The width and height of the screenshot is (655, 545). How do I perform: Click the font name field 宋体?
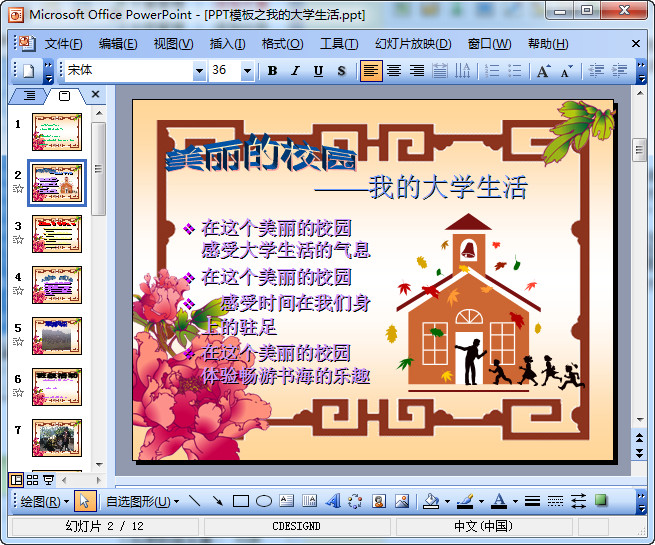129,71
